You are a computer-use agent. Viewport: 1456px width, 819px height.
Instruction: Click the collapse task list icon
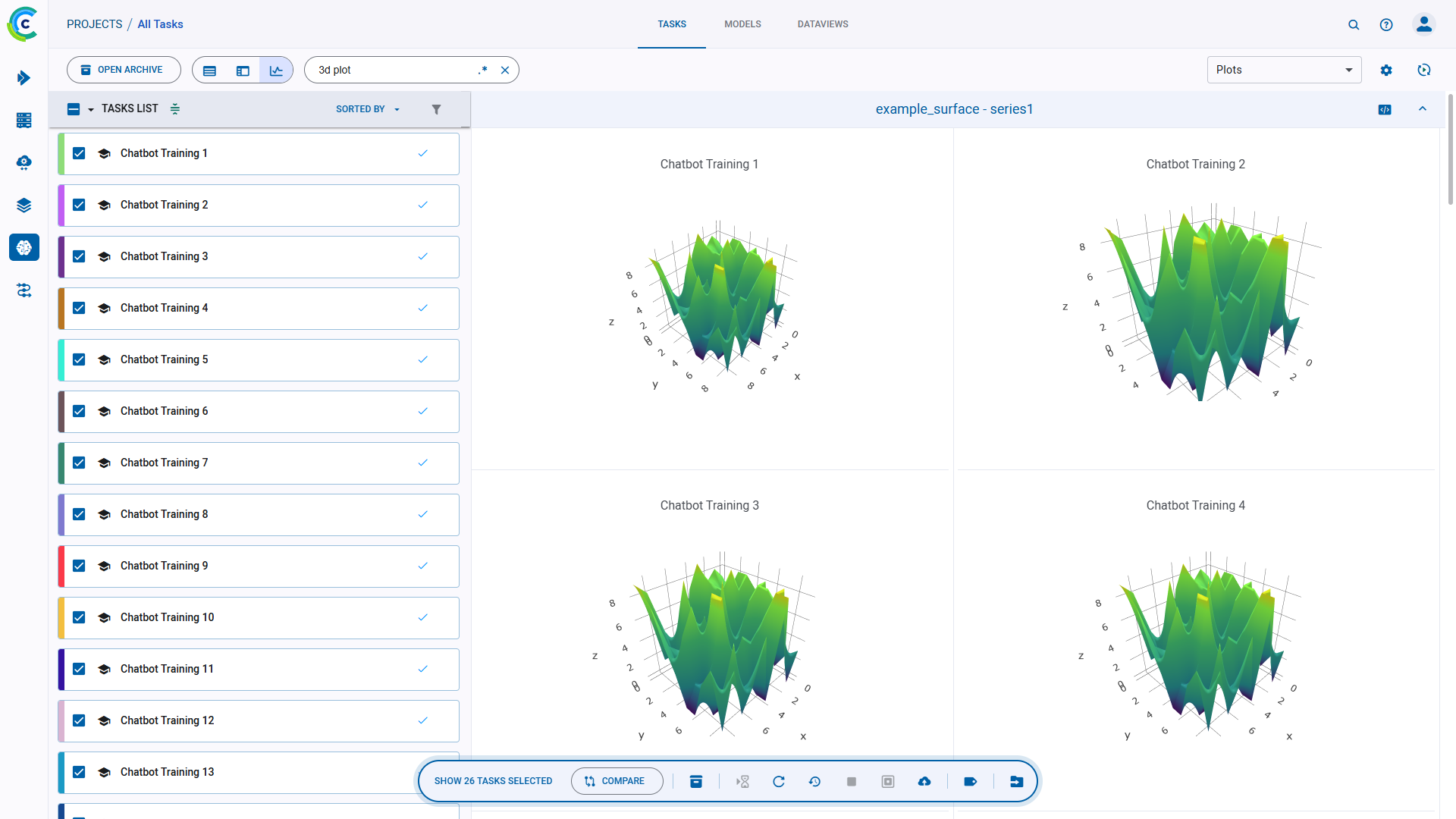175,108
